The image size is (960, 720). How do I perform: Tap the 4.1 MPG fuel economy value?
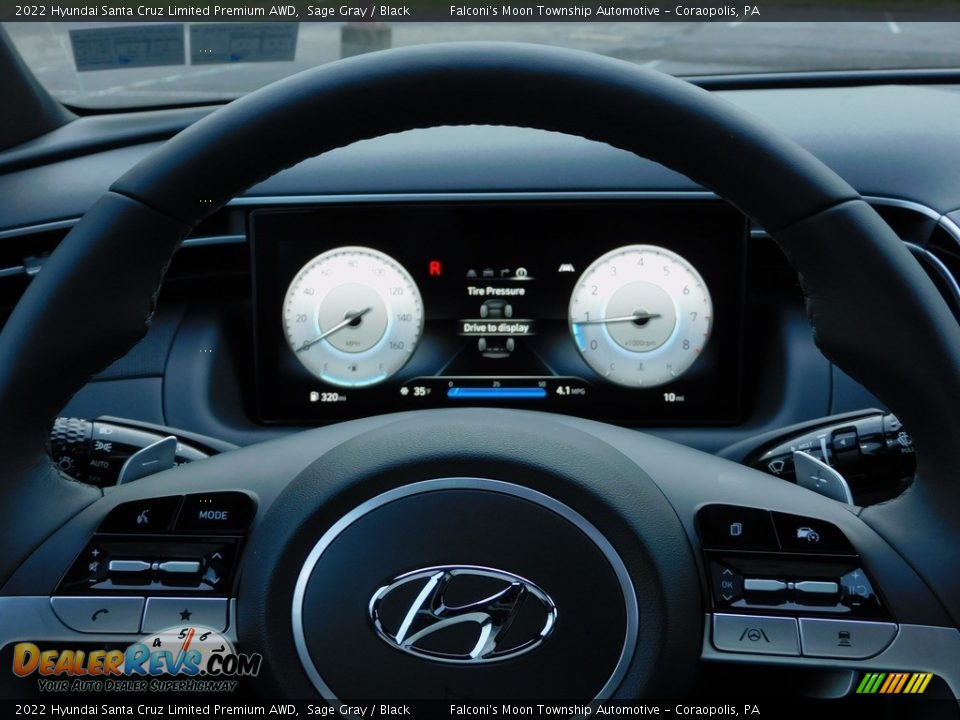tap(570, 390)
